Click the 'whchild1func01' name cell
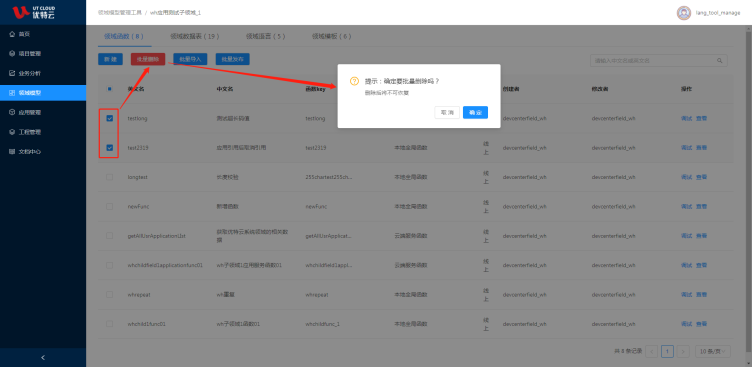 (147, 324)
